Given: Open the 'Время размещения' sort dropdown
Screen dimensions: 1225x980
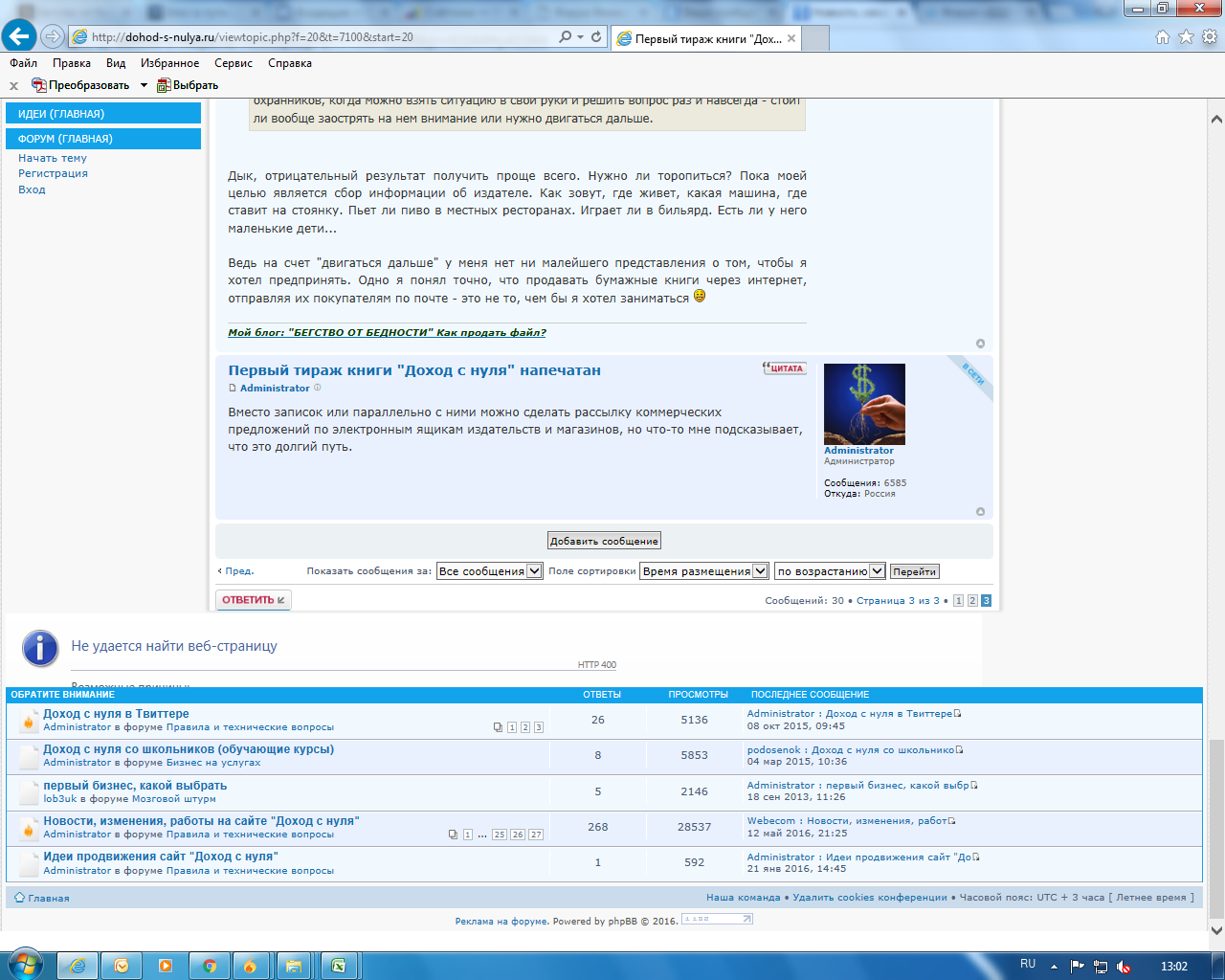Looking at the screenshot, I should click(x=703, y=571).
